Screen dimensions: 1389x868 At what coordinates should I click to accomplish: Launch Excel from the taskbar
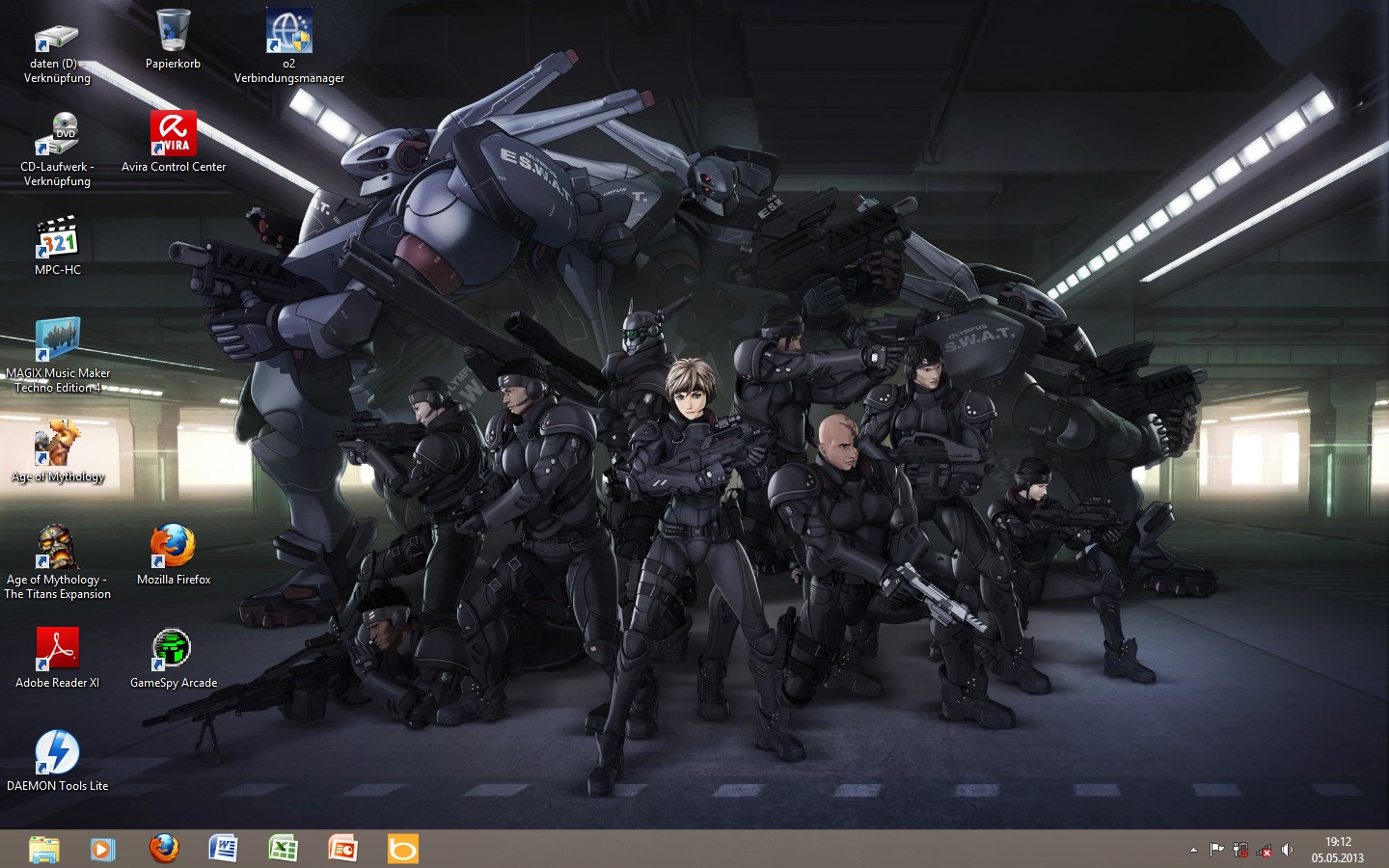[283, 849]
